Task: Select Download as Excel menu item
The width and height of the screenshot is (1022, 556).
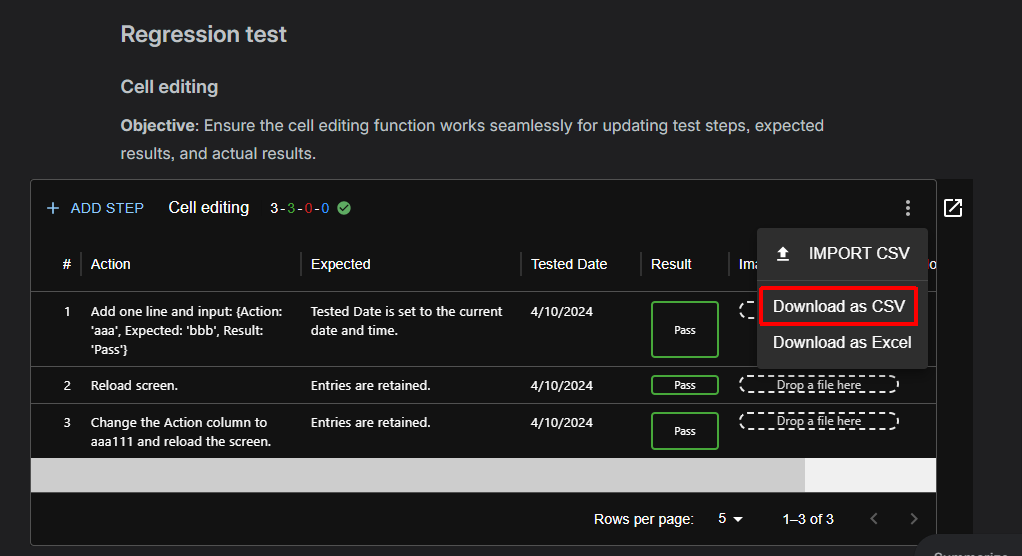Action: [x=842, y=342]
